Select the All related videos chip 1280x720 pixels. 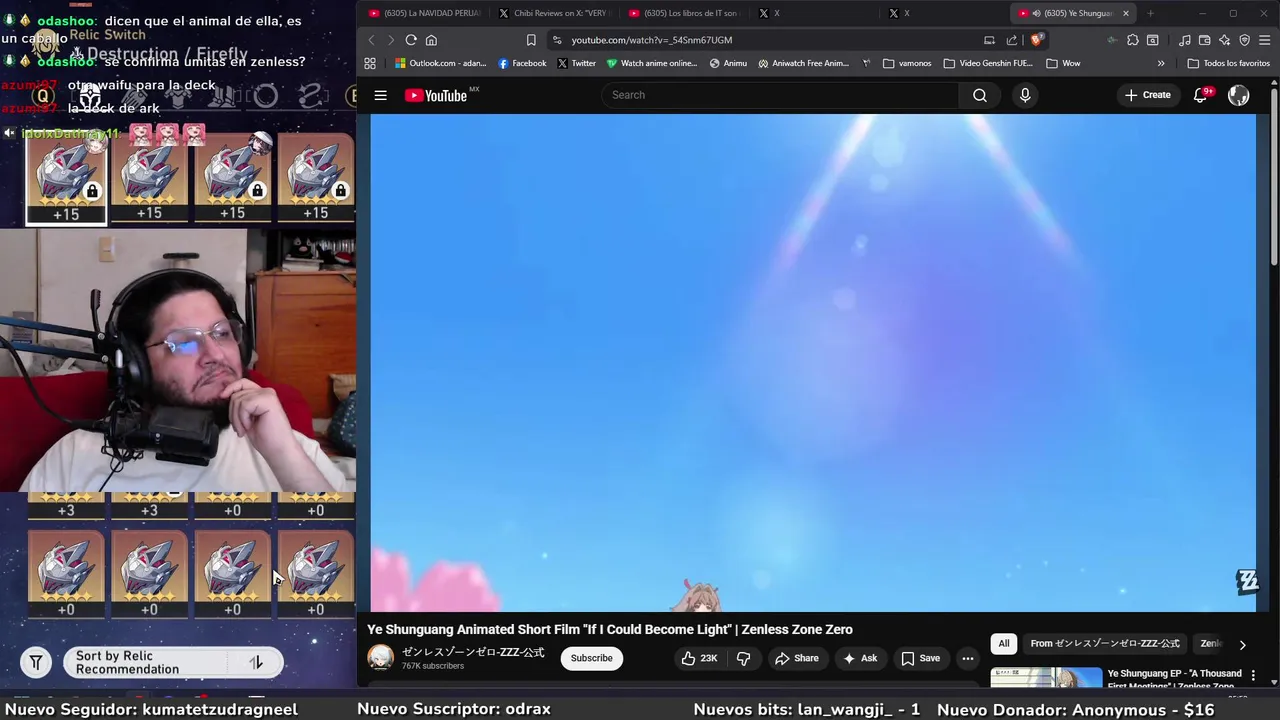click(1004, 644)
